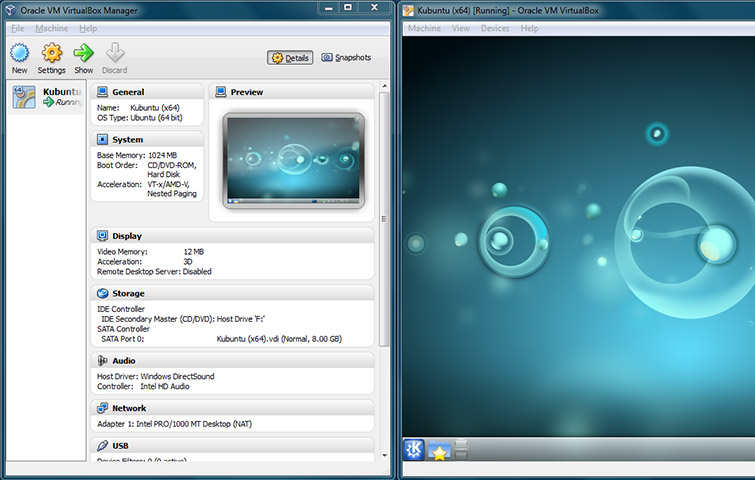Click the Storage section heading
This screenshot has height=480, width=755.
[129, 293]
